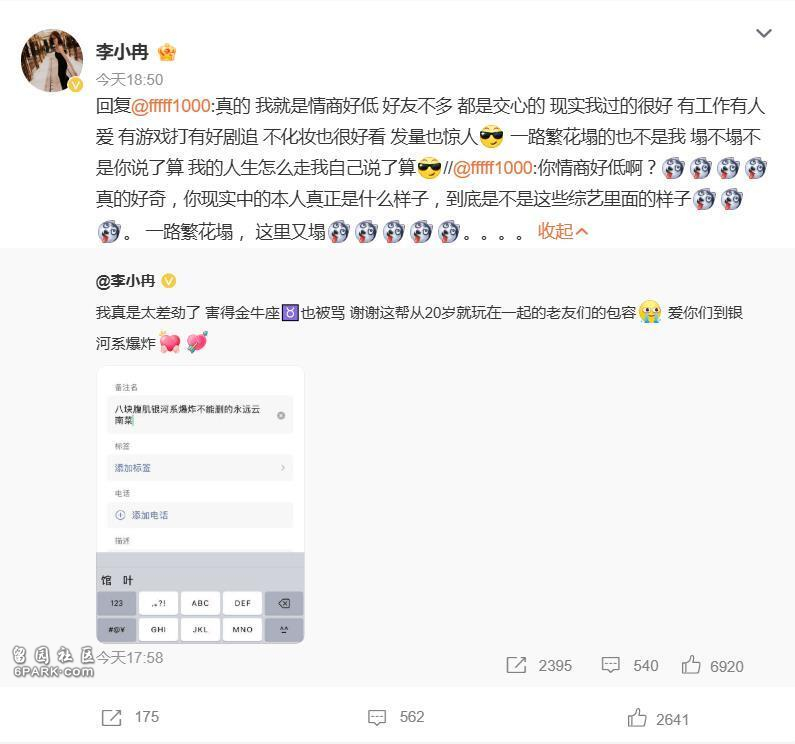Click 李小冉 username at top

pyautogui.click(x=122, y=52)
